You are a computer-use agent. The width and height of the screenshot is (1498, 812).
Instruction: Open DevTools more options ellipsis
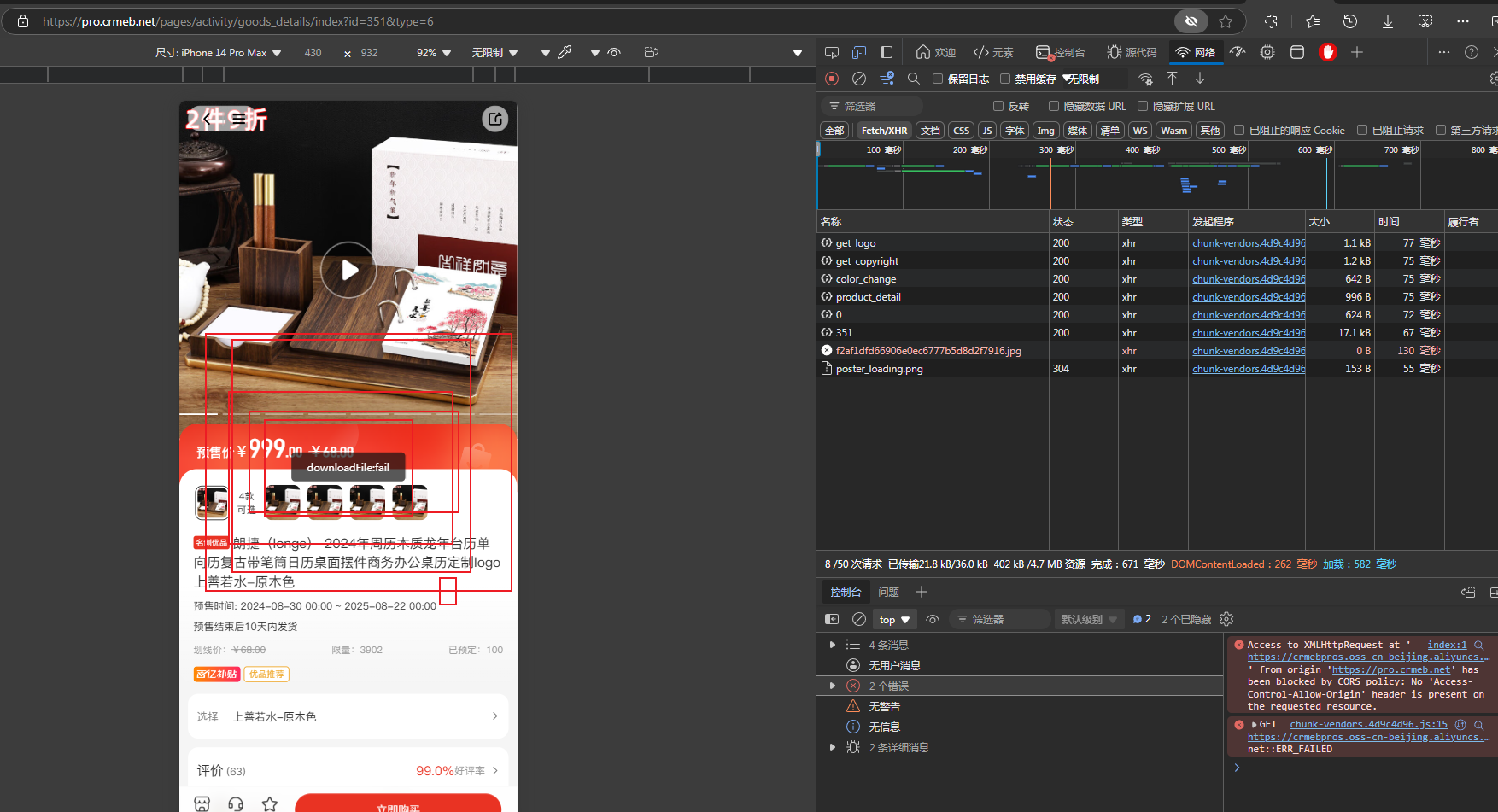tap(1444, 52)
